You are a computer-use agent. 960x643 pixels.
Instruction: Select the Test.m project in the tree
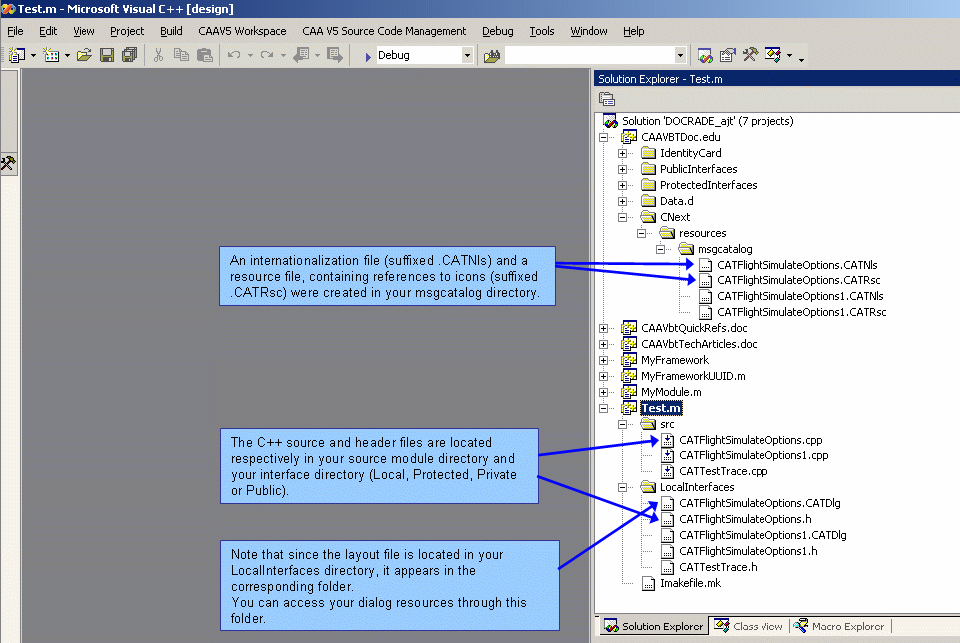click(x=661, y=408)
